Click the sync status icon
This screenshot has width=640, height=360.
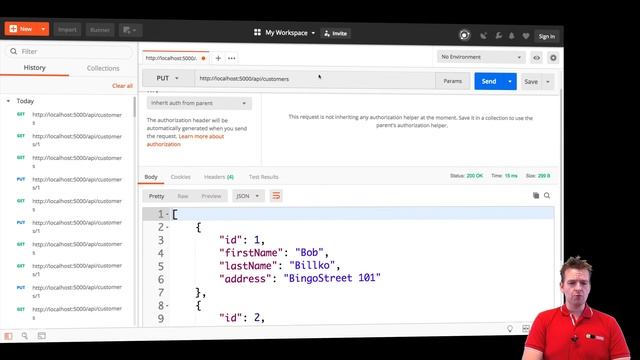[464, 36]
